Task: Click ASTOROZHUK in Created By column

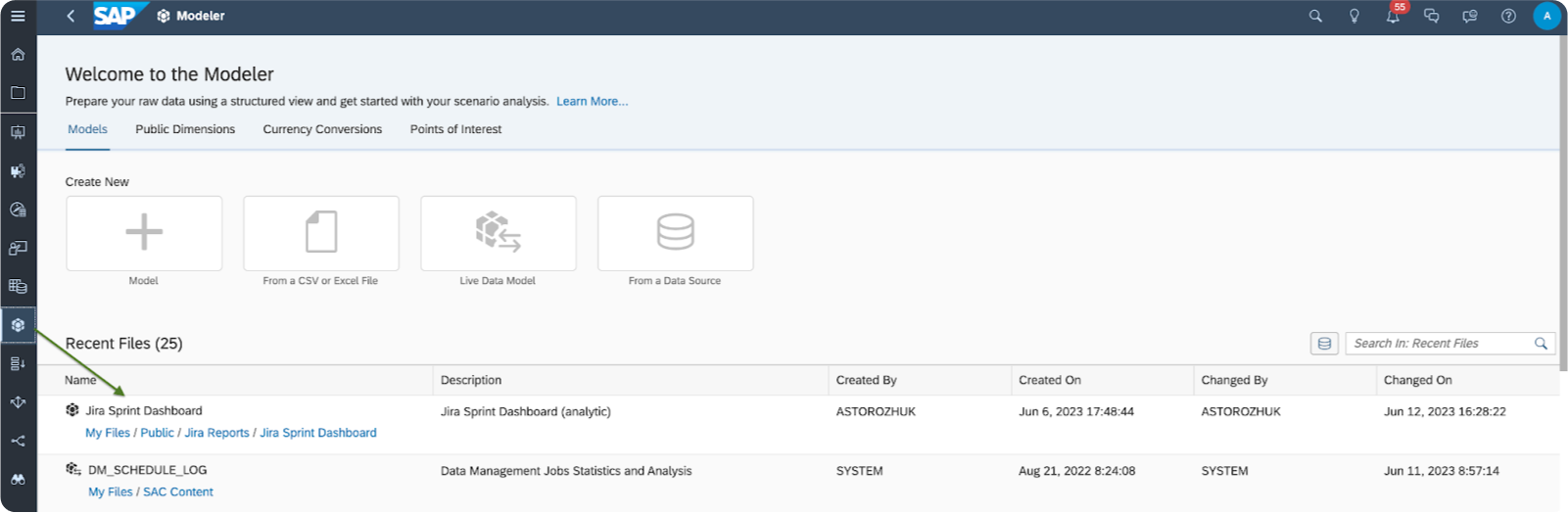Action: pyautogui.click(x=876, y=411)
